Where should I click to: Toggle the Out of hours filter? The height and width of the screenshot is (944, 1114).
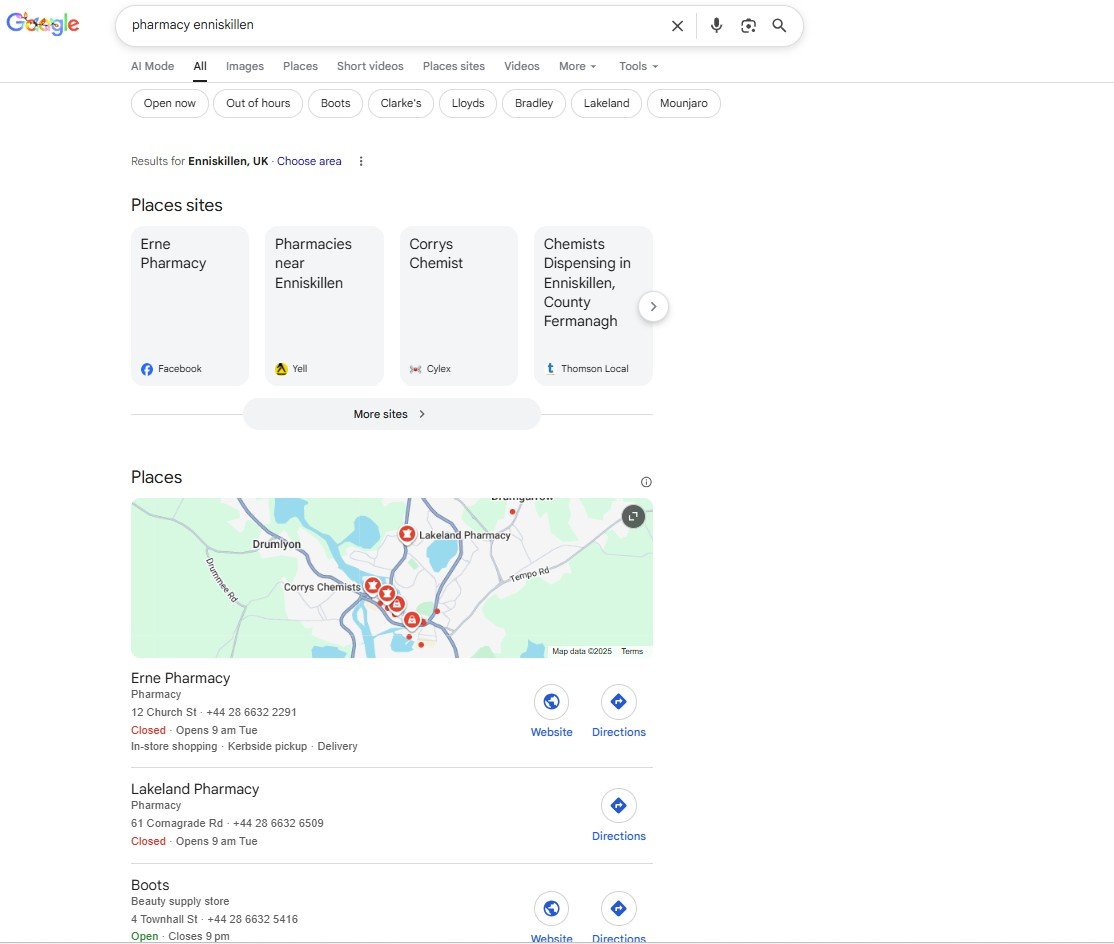257,103
